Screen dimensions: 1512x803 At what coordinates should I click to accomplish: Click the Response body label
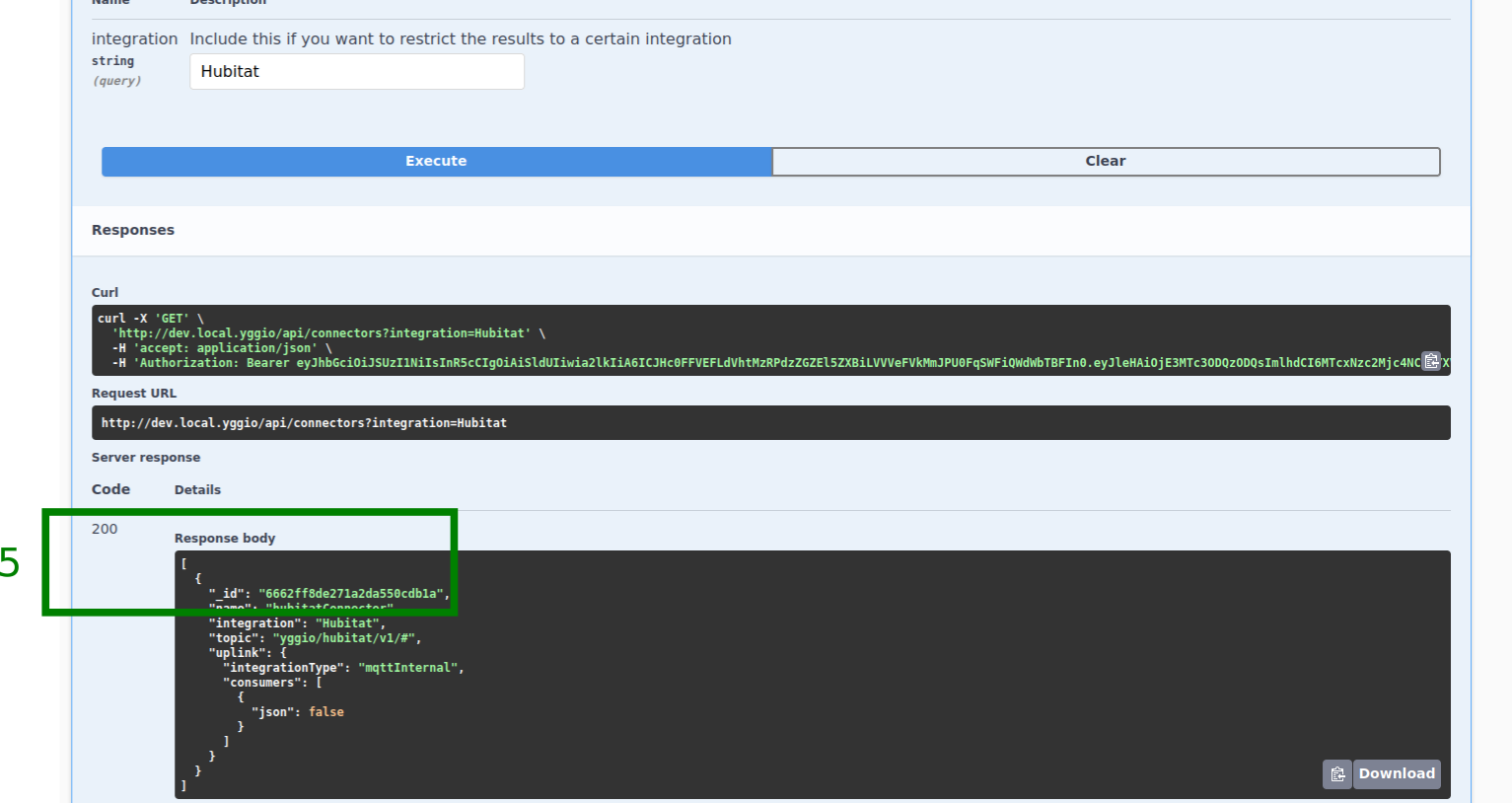[225, 539]
